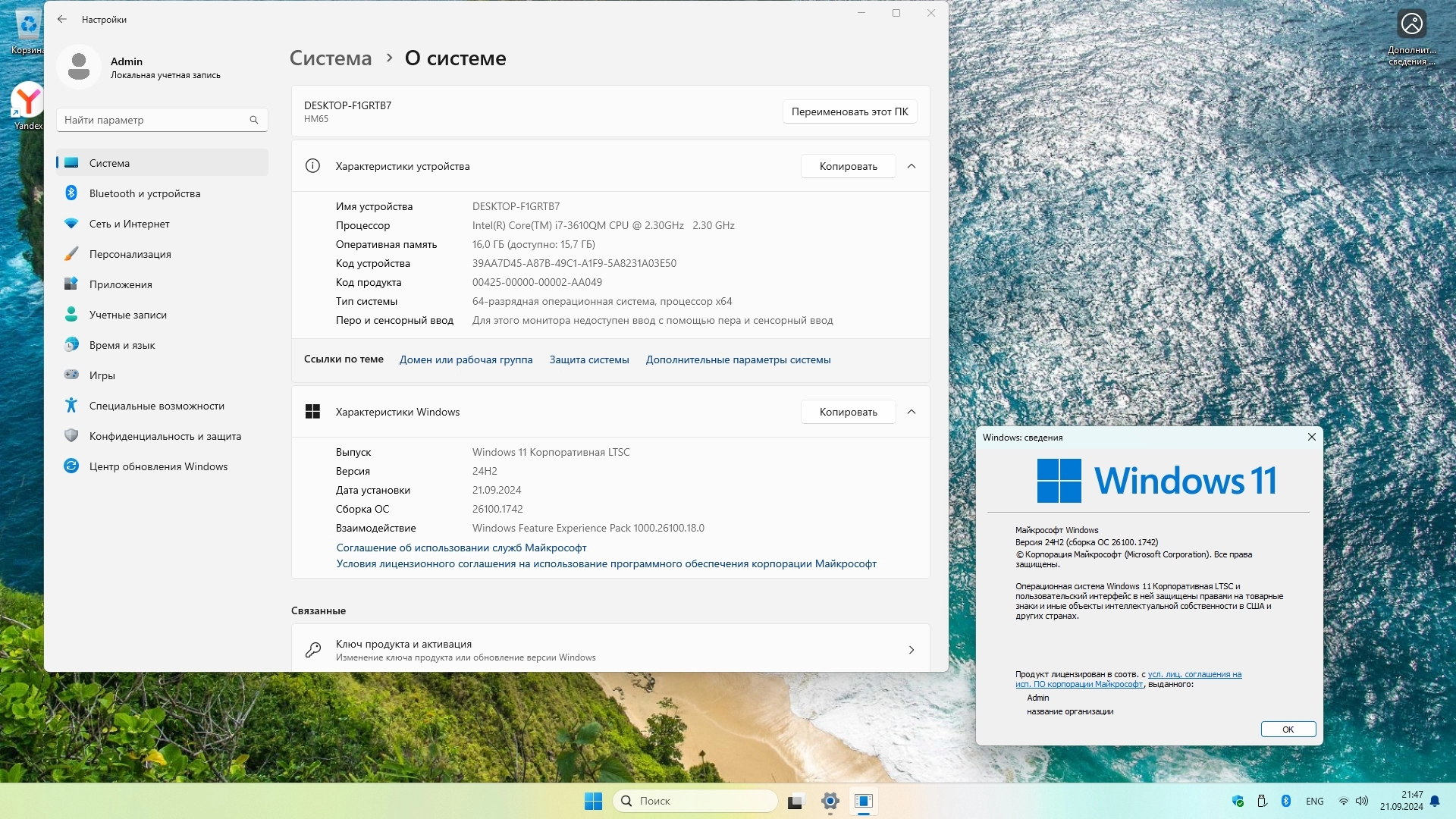The image size is (1456, 819).
Task: Click the Найти параметр search field
Action: tap(152, 120)
